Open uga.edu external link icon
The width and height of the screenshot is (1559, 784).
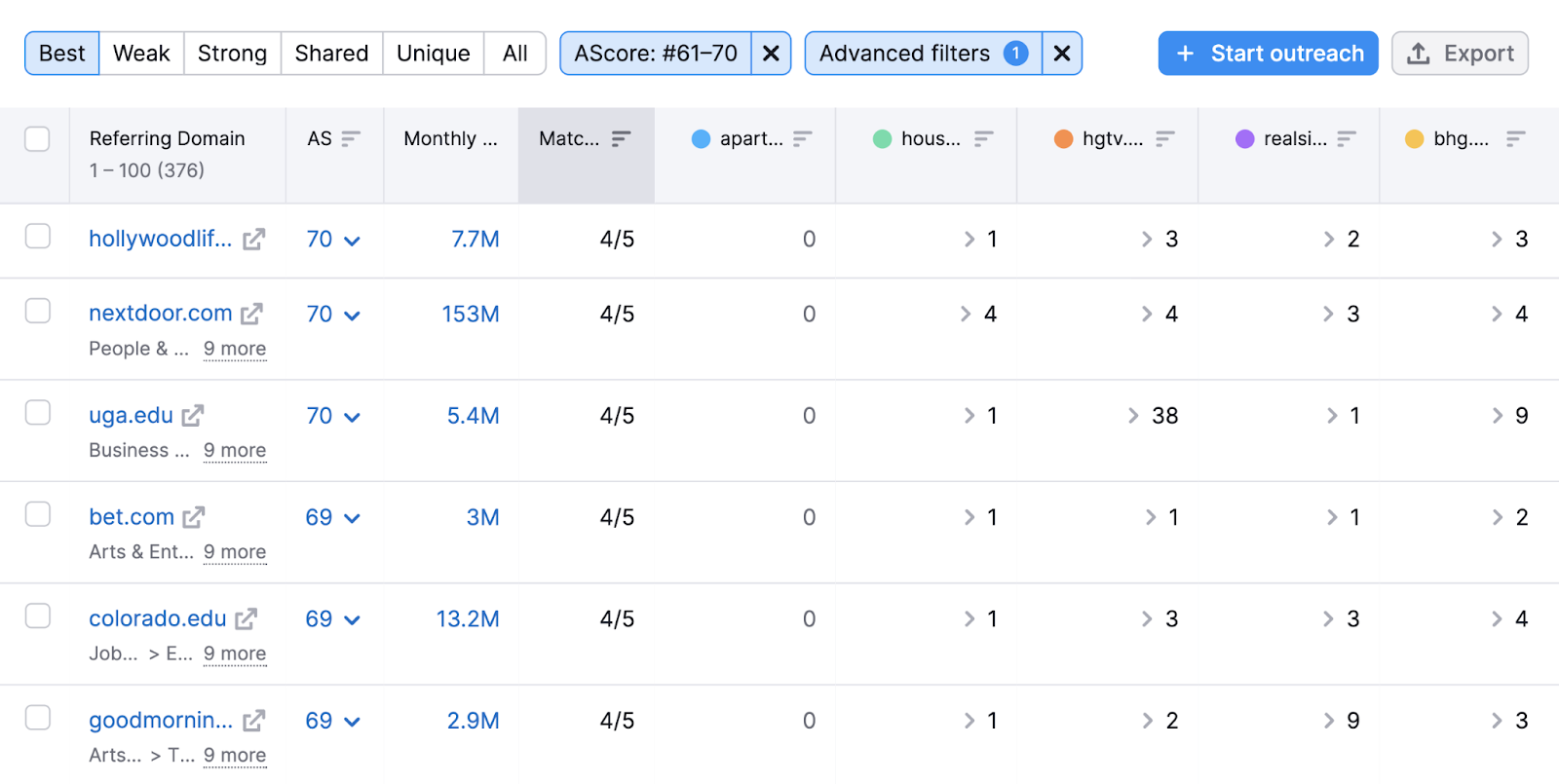[x=193, y=416]
